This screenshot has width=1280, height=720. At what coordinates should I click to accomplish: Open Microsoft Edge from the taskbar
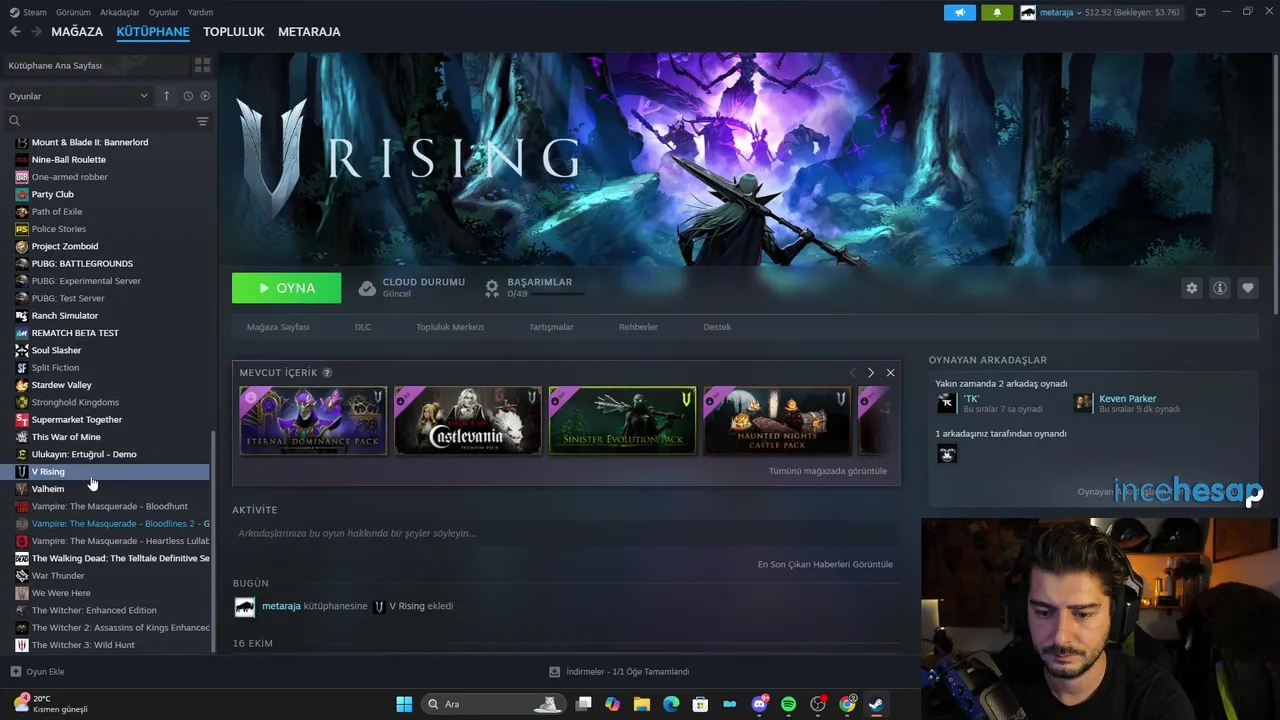(671, 704)
